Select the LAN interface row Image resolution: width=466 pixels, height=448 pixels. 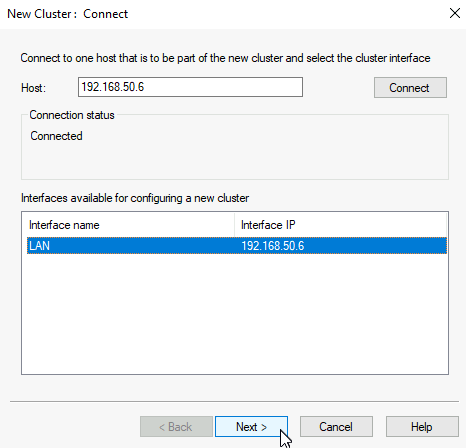pyautogui.click(x=237, y=246)
